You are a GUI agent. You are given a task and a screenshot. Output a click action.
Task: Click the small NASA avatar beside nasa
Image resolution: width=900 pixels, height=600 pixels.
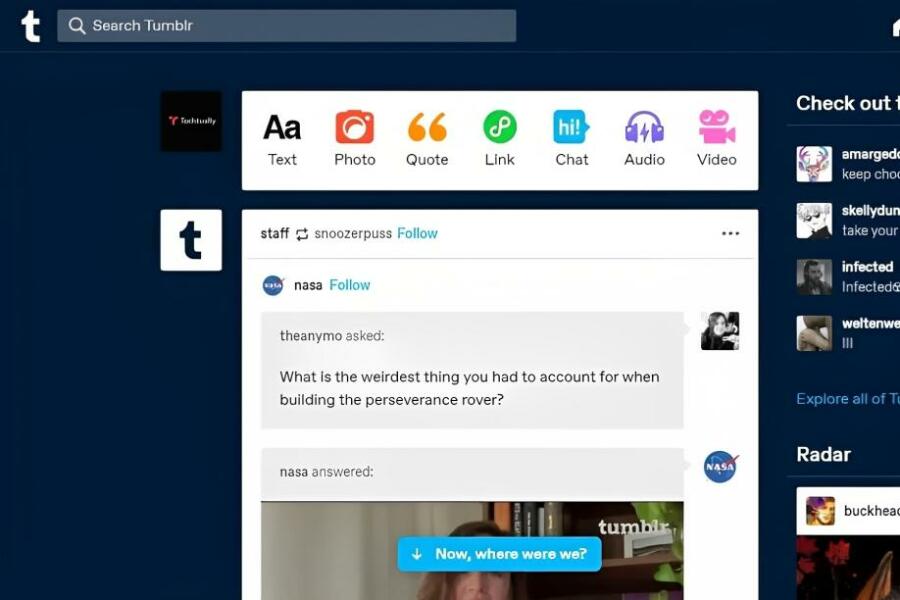click(273, 285)
